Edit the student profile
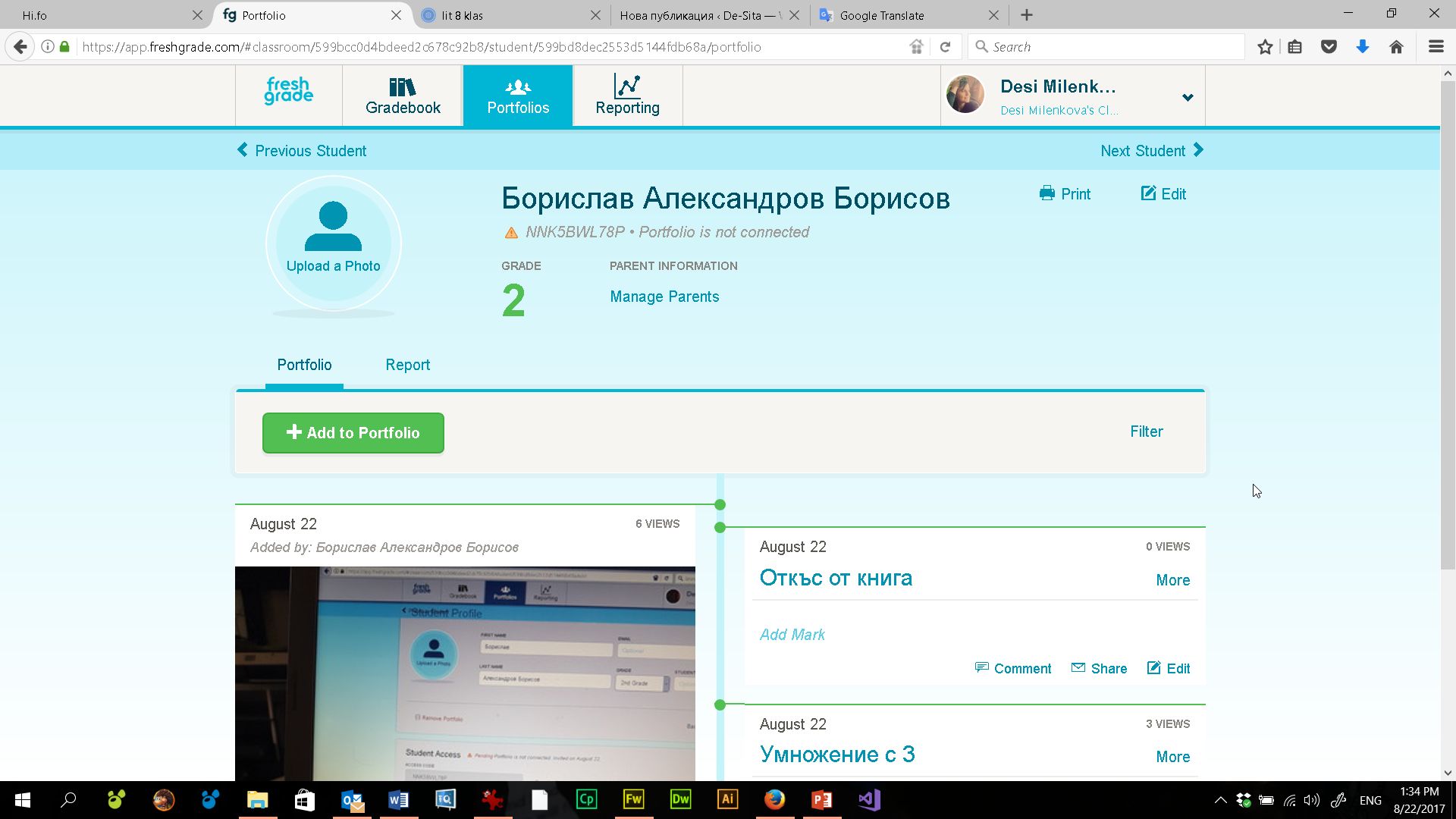The width and height of the screenshot is (1456, 819). coord(1163,193)
